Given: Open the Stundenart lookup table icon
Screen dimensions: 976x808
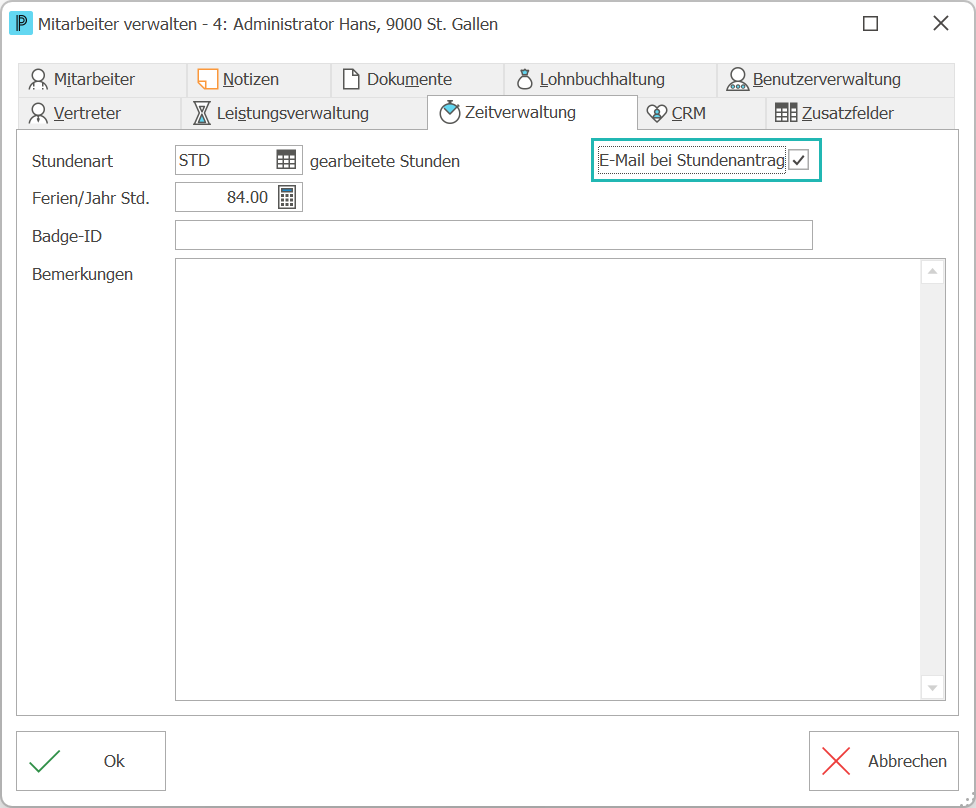Looking at the screenshot, I should 286,160.
